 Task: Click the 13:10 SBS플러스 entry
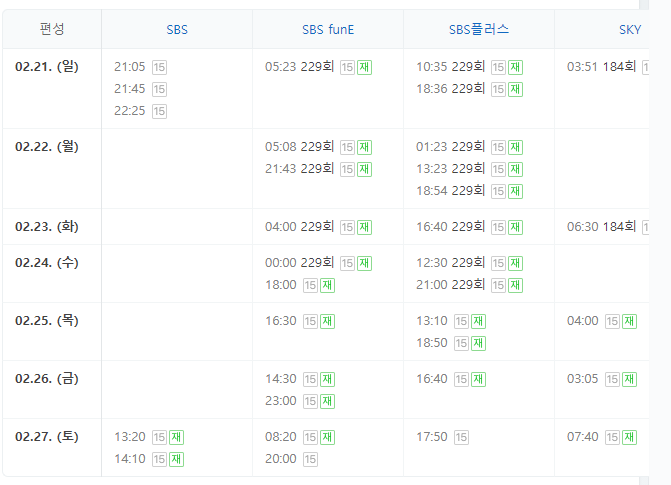(x=432, y=321)
